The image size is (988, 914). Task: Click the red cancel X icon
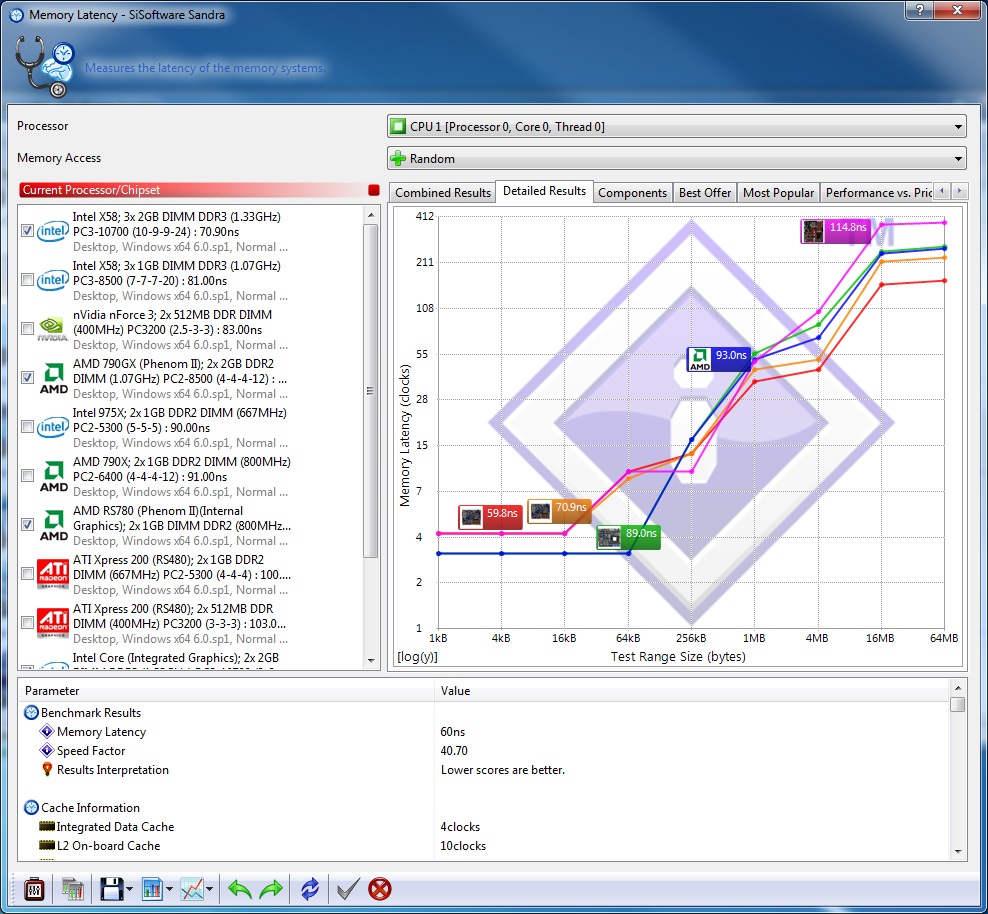click(x=380, y=889)
